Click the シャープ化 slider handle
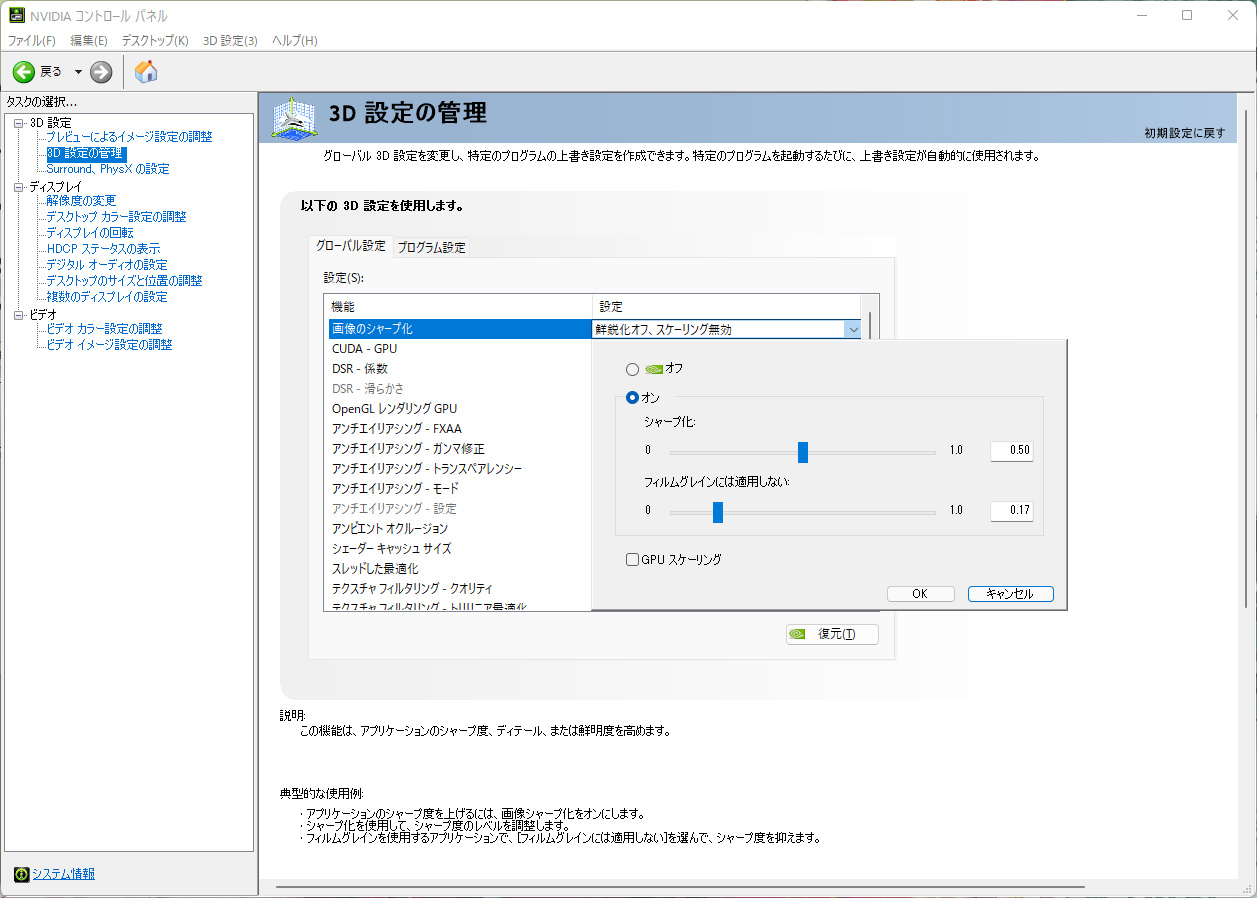This screenshot has height=898, width=1257. pos(803,452)
